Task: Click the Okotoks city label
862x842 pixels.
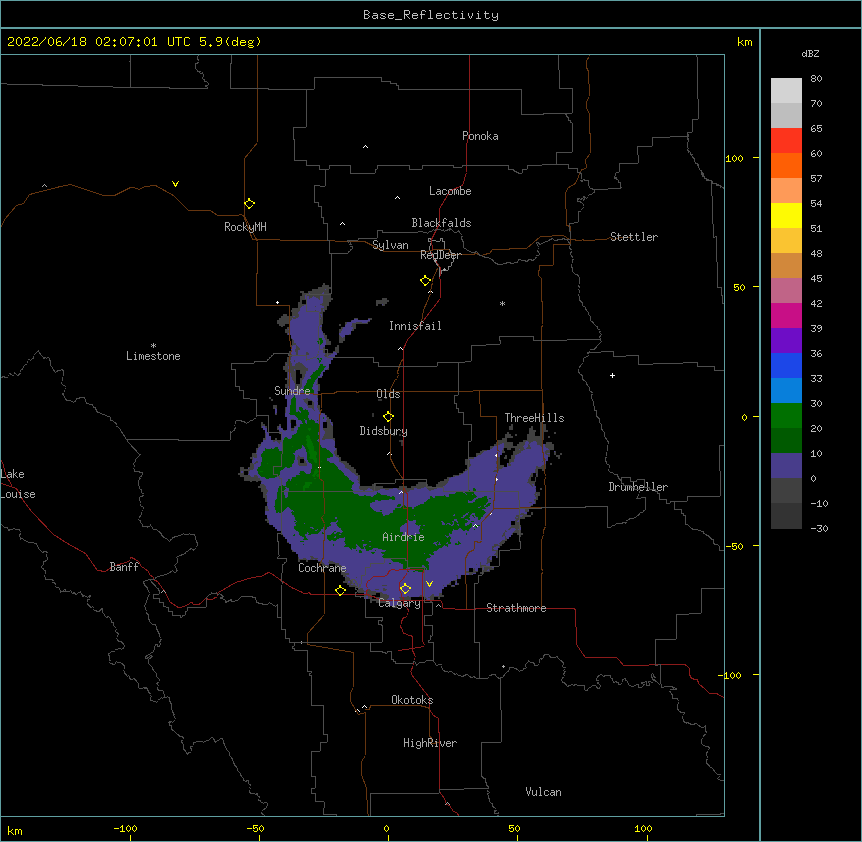Action: point(412,700)
